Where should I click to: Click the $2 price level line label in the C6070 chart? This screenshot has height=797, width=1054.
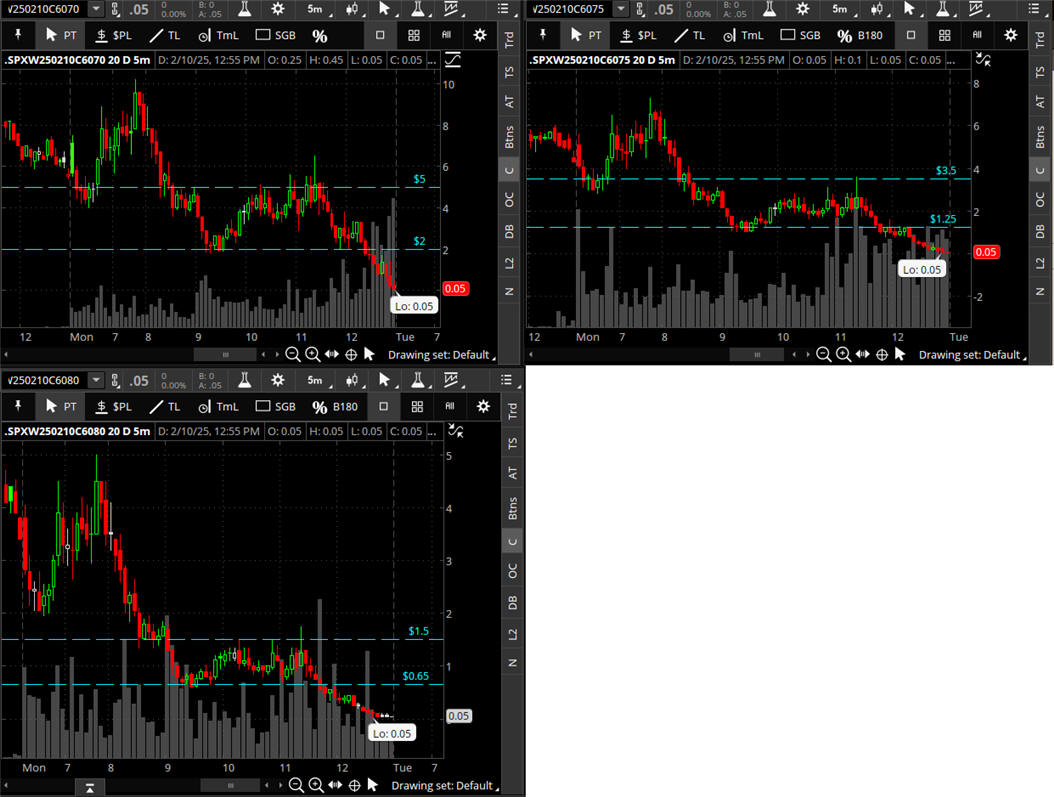click(419, 241)
